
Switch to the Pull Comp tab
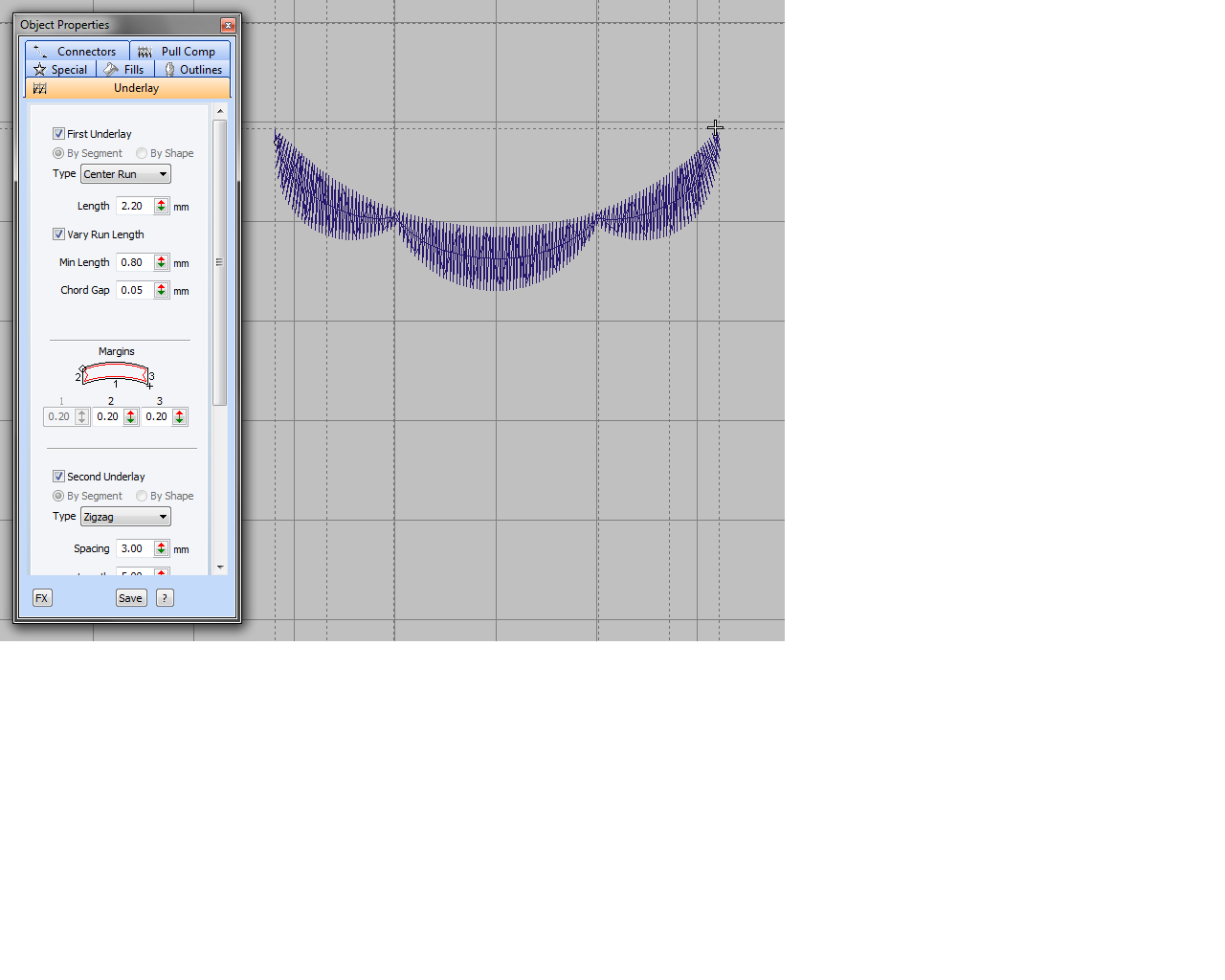180,52
